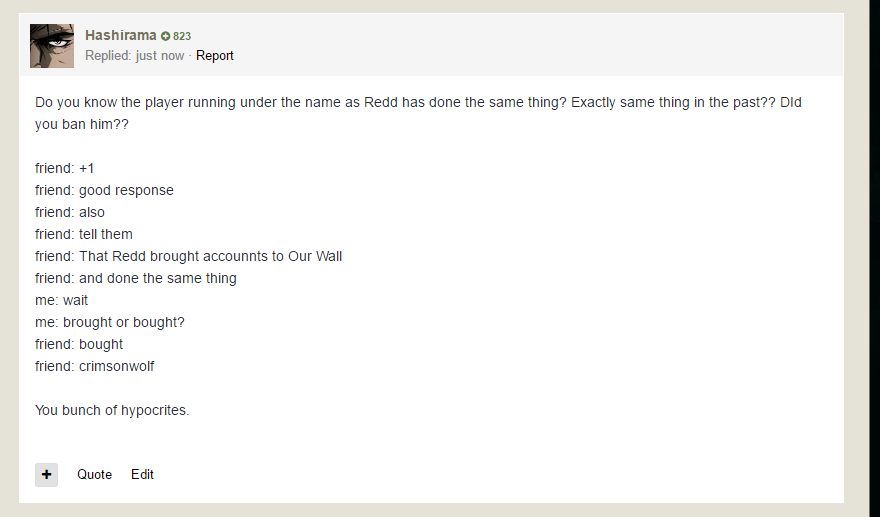Click the 'friend: good response' line
This screenshot has height=517, width=880.
(x=104, y=190)
